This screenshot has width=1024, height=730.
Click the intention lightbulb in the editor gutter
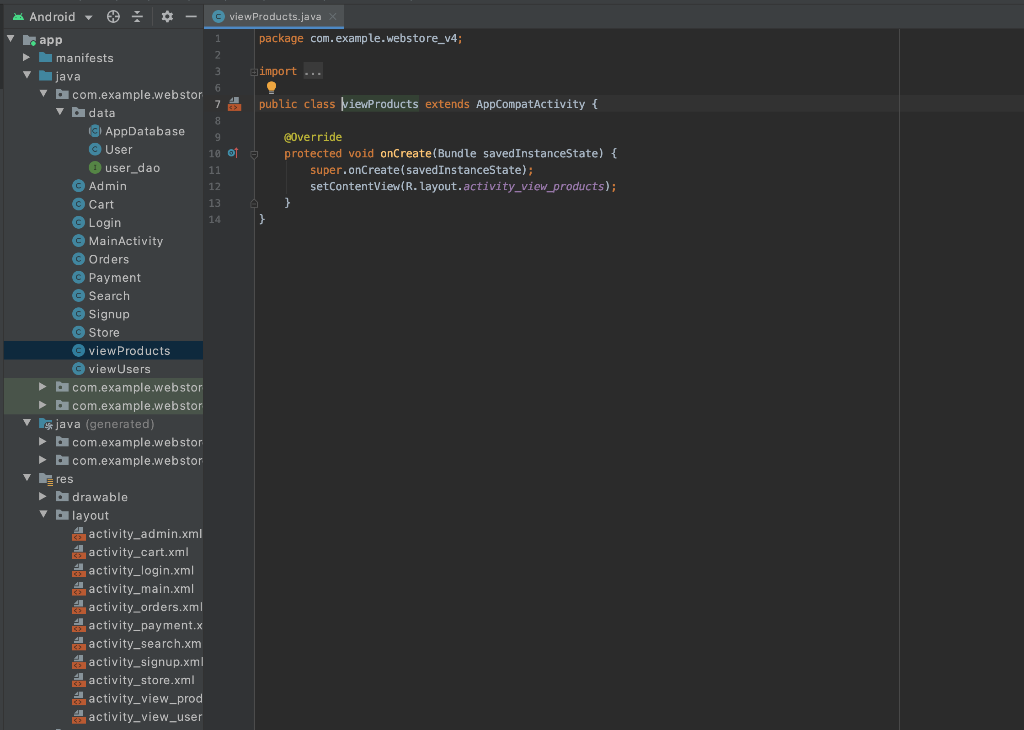[x=271, y=88]
